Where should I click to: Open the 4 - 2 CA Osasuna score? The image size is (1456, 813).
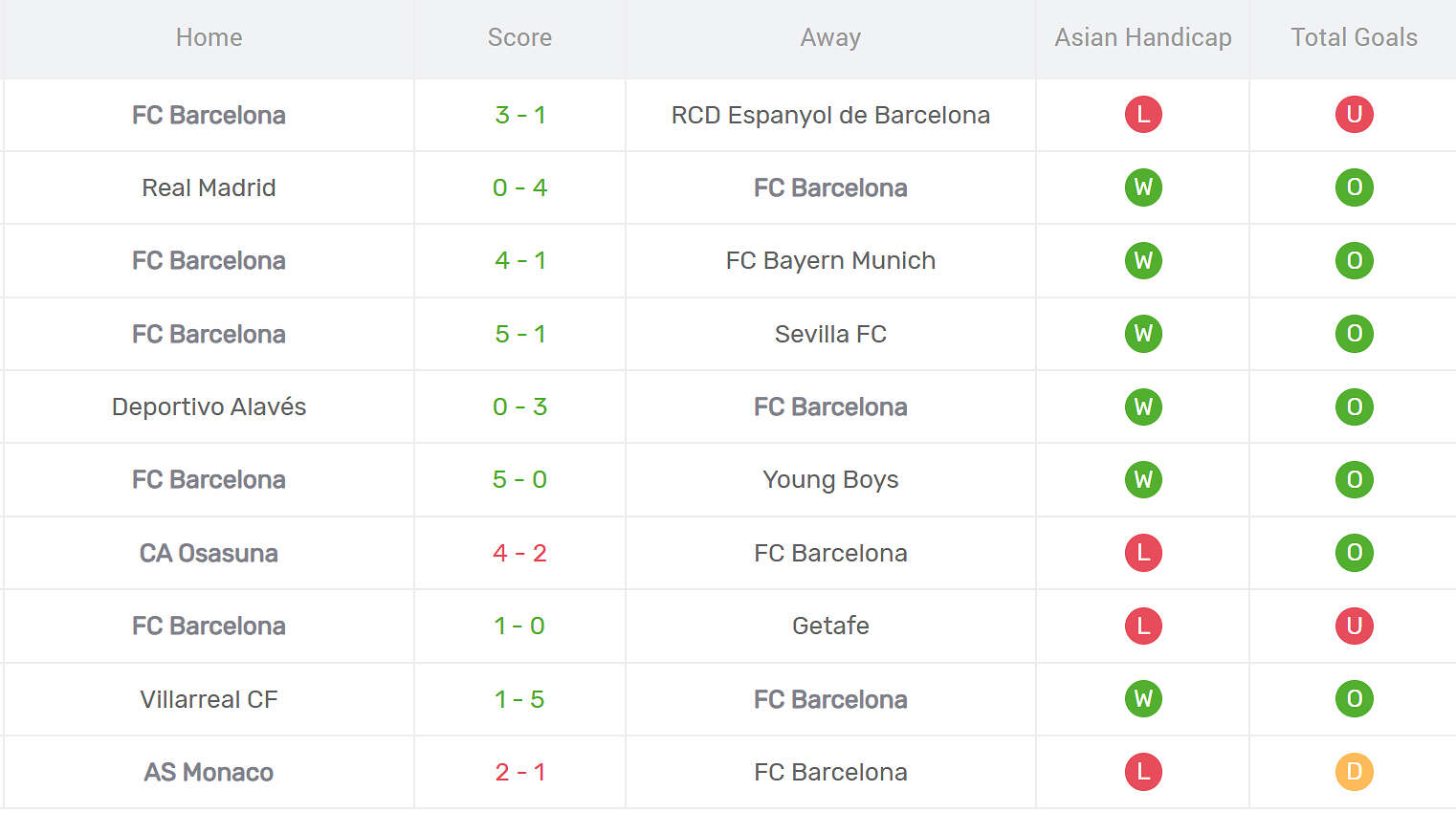(519, 553)
